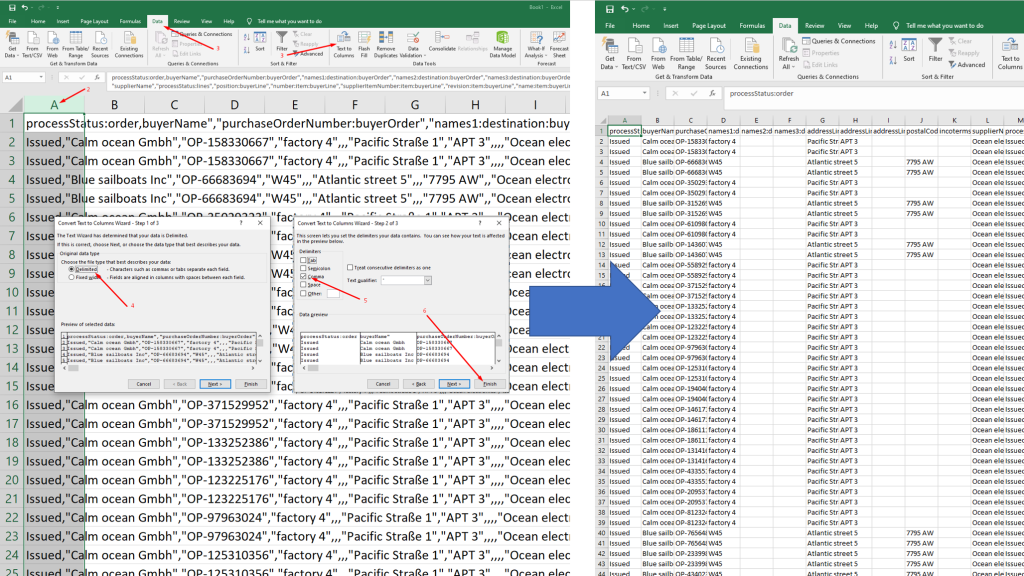Select the Delimited radio button
Image resolution: width=1024 pixels, height=576 pixels.
pos(72,269)
